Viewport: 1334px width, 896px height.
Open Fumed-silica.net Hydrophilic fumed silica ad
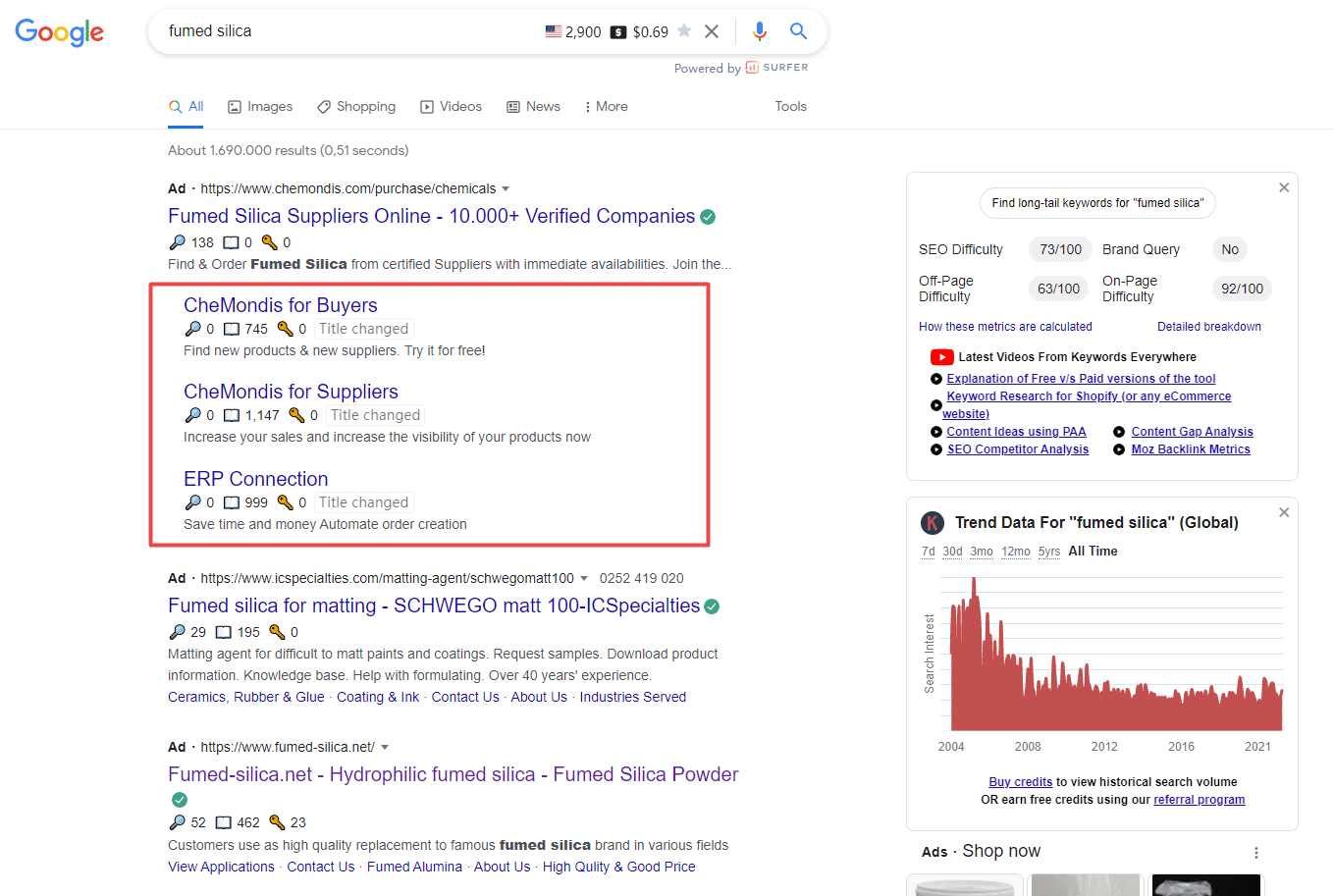pos(453,774)
